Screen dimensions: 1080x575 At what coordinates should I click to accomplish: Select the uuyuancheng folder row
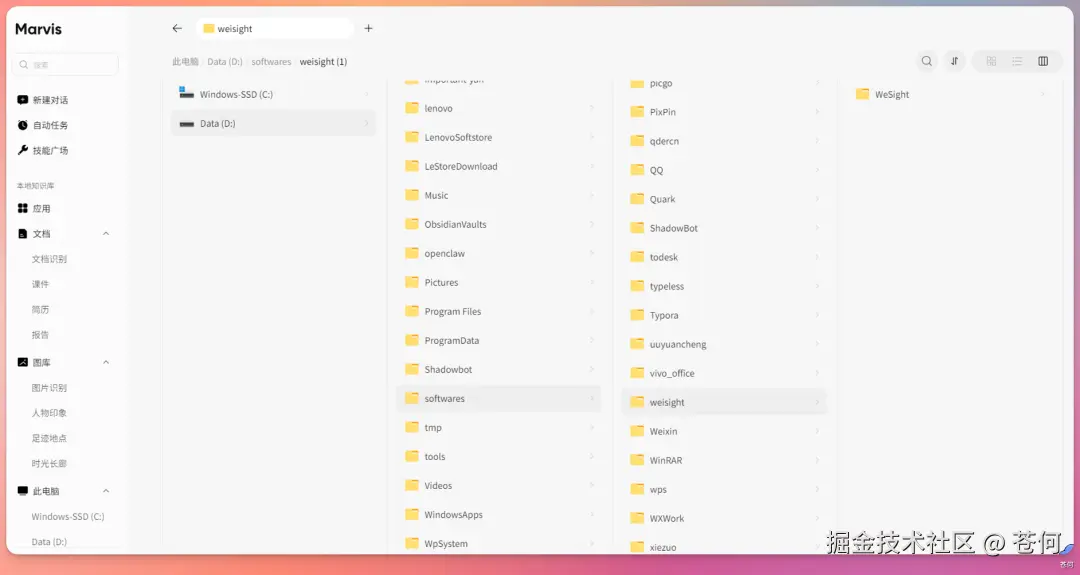coord(724,344)
